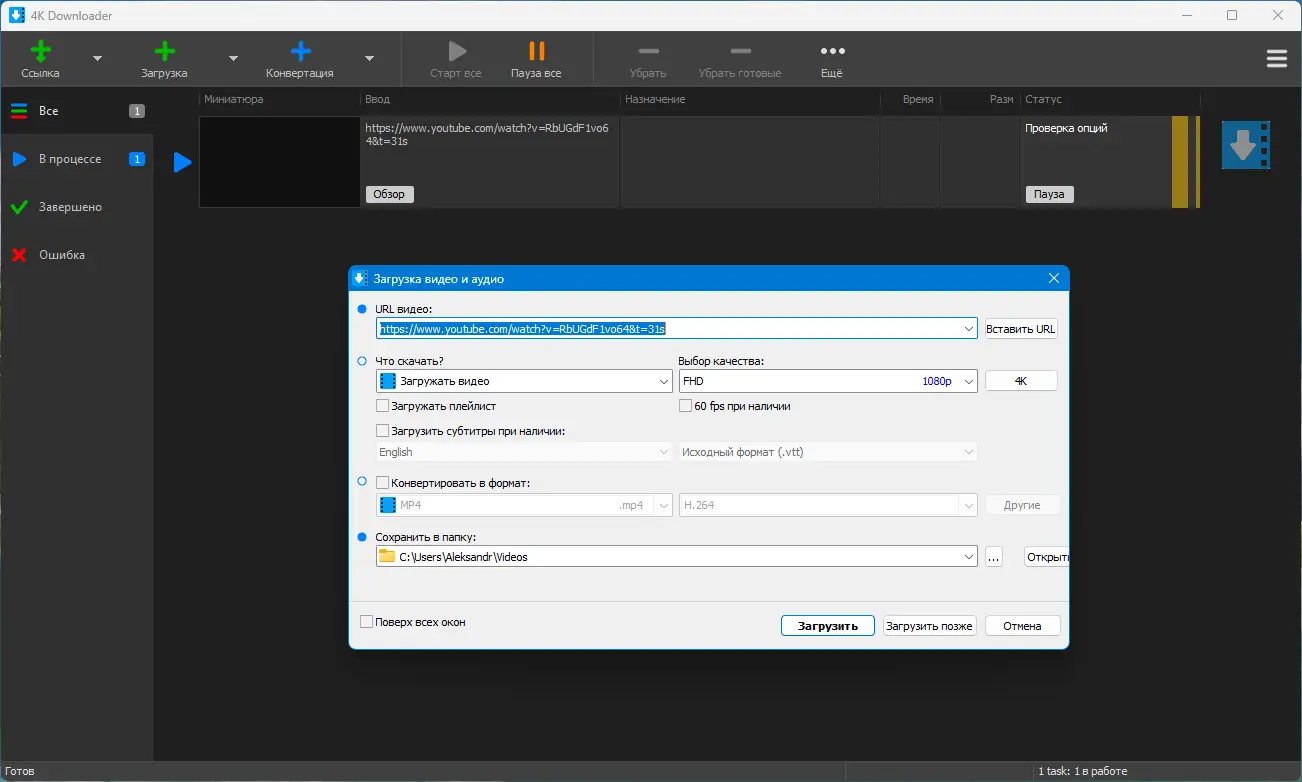Tick the 60 fps при наличии checkbox

click(686, 406)
